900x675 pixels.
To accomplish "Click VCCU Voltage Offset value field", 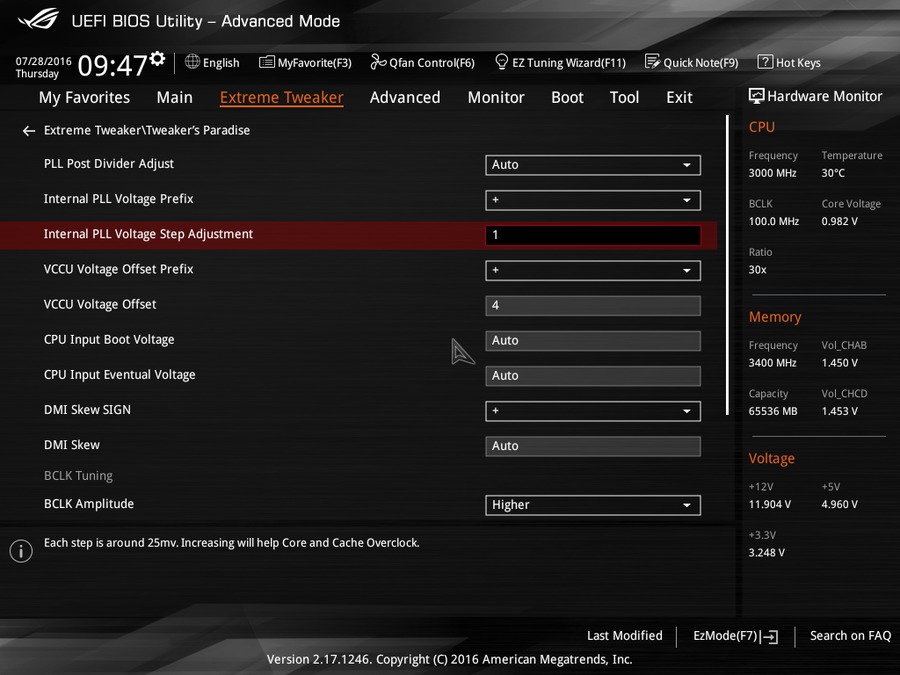I will (593, 305).
